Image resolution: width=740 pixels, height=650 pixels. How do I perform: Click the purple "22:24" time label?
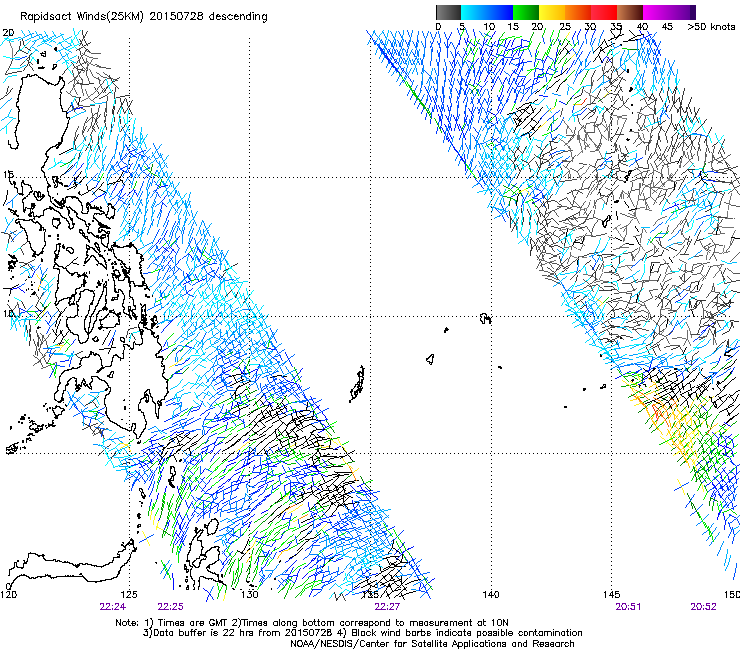coord(112,607)
